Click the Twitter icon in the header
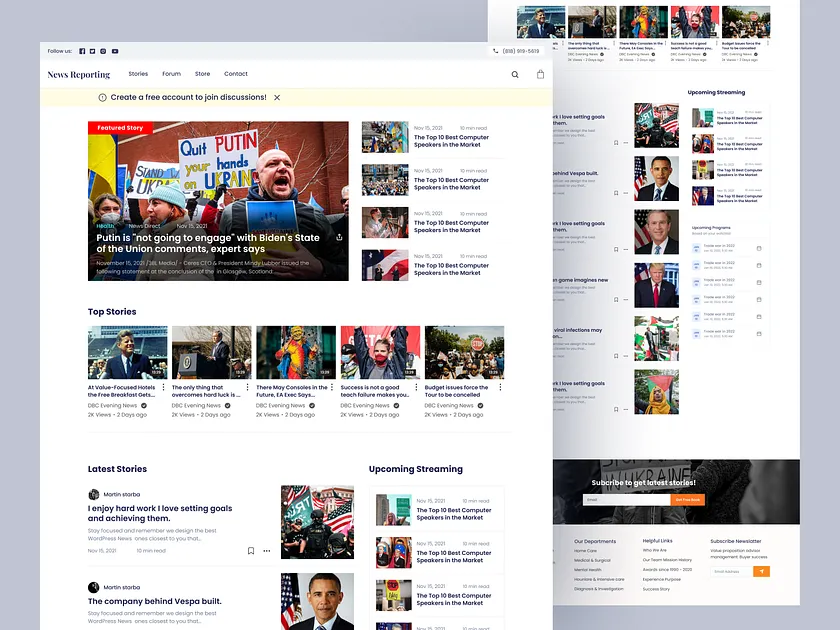Viewport: 840px width, 630px height. [x=92, y=51]
